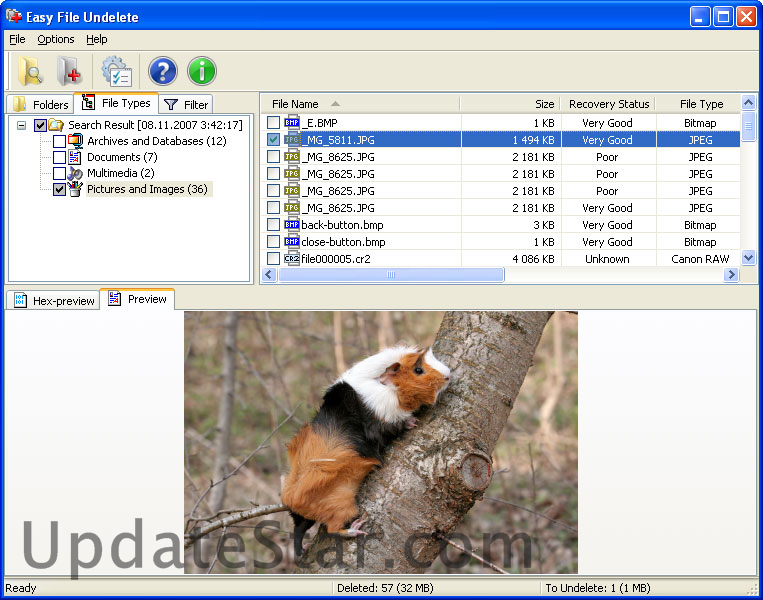Image resolution: width=763 pixels, height=600 pixels.
Task: Open the File menu
Action: [17, 39]
